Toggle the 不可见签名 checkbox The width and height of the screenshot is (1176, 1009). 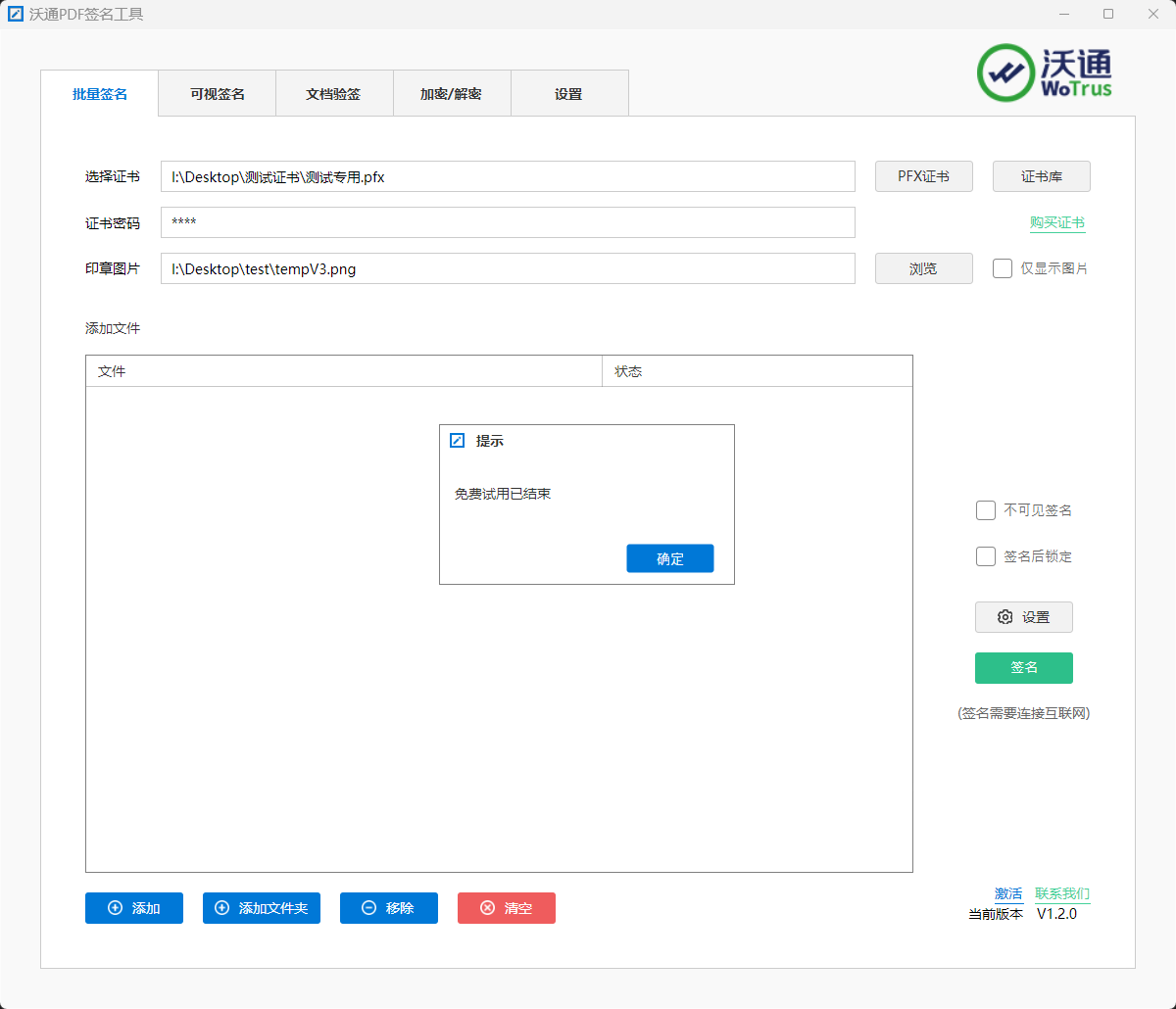(x=986, y=510)
